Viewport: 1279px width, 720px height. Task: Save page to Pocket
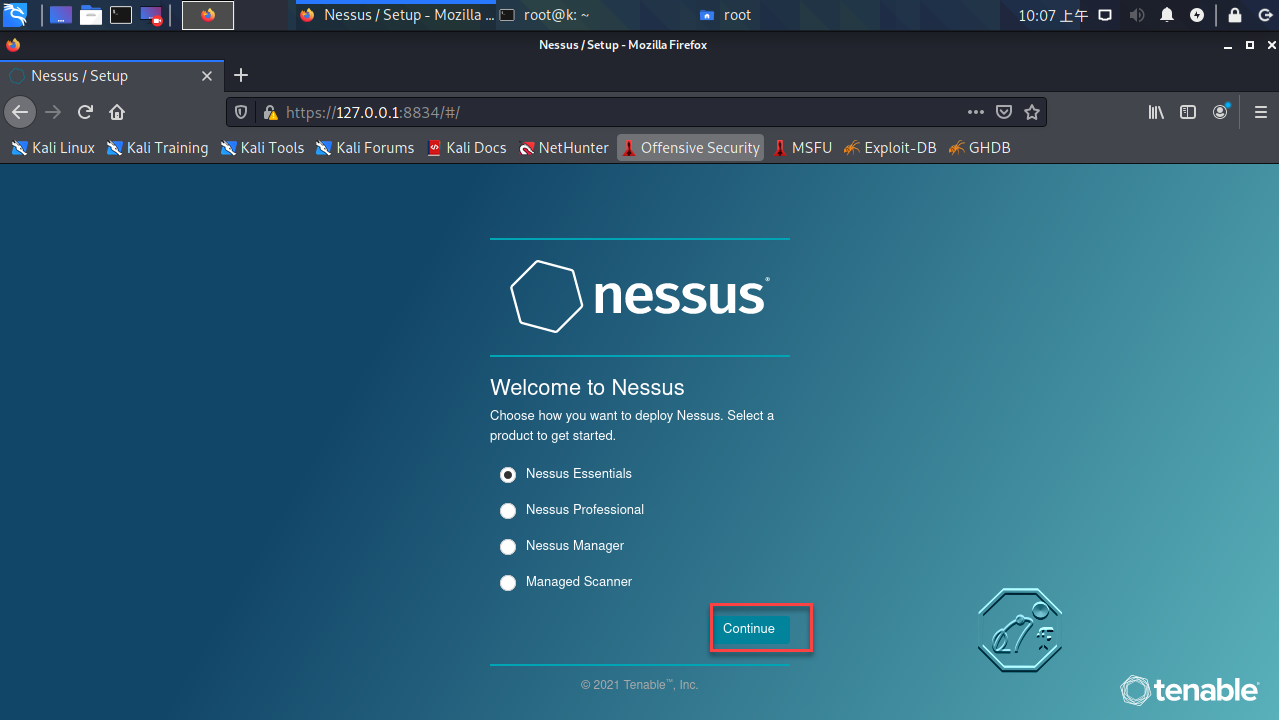point(1004,113)
